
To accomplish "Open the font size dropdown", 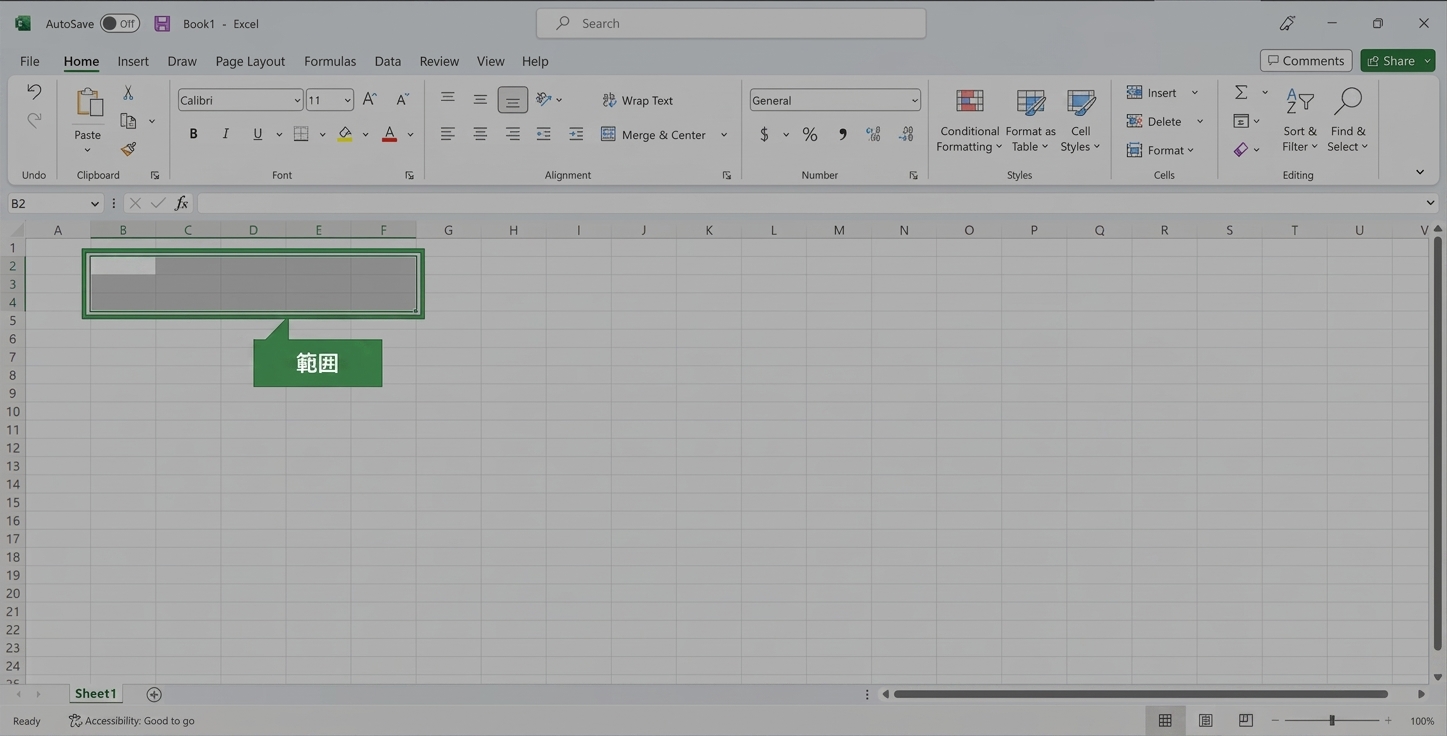I will click(x=347, y=100).
